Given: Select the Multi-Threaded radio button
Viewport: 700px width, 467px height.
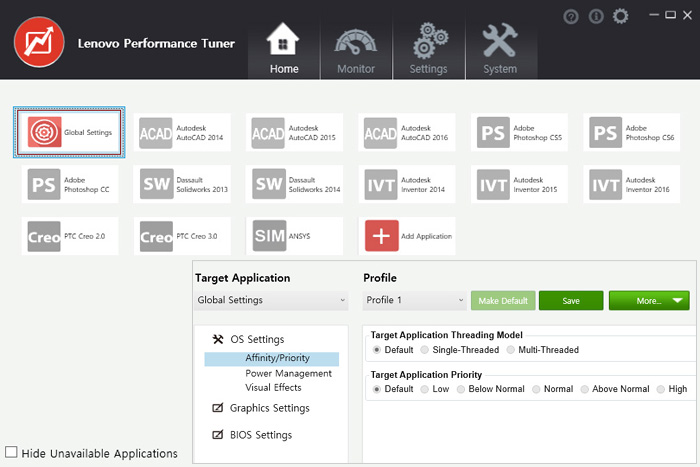Looking at the screenshot, I should click(511, 350).
